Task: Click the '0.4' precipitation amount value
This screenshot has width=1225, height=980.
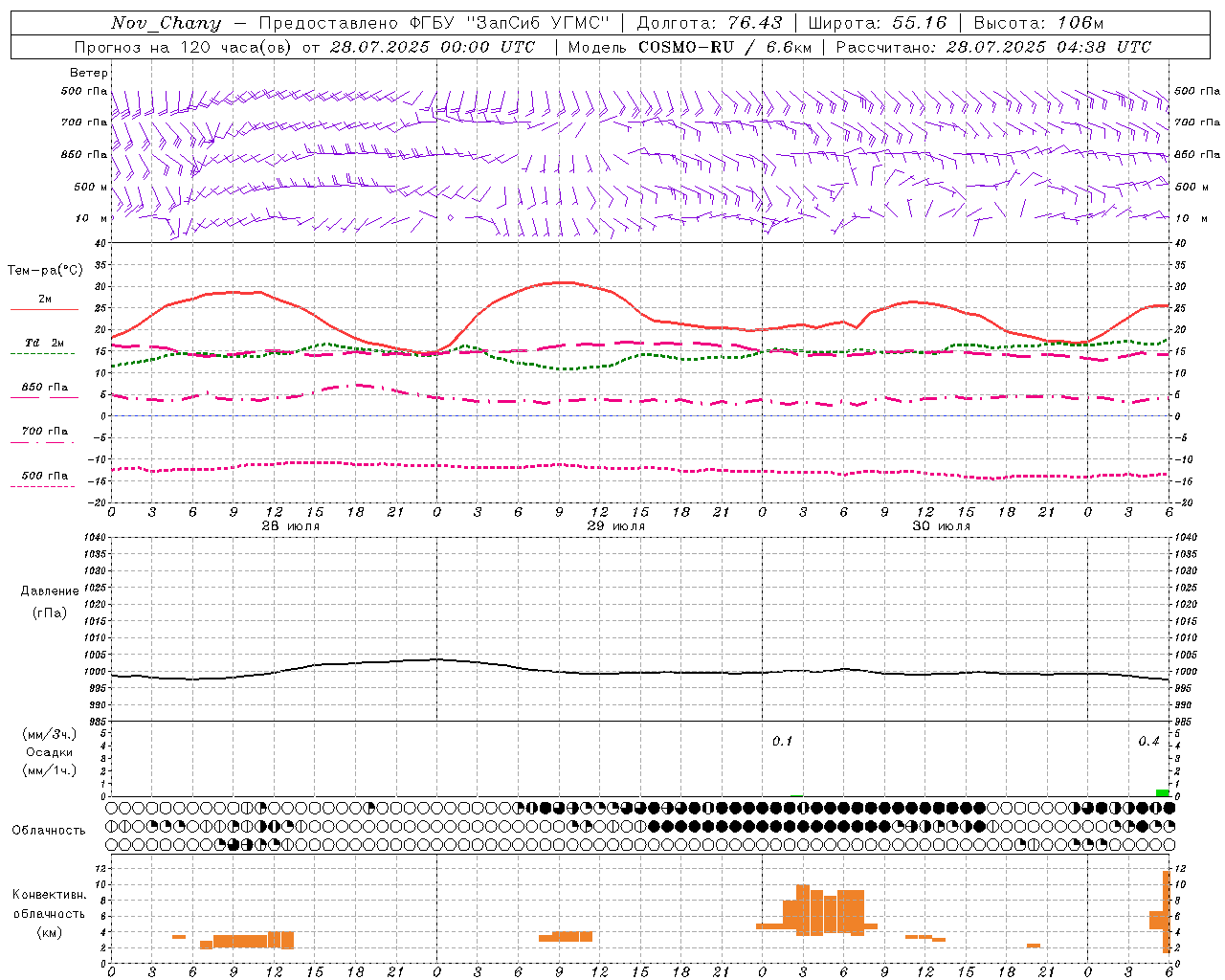Action: point(1148,742)
